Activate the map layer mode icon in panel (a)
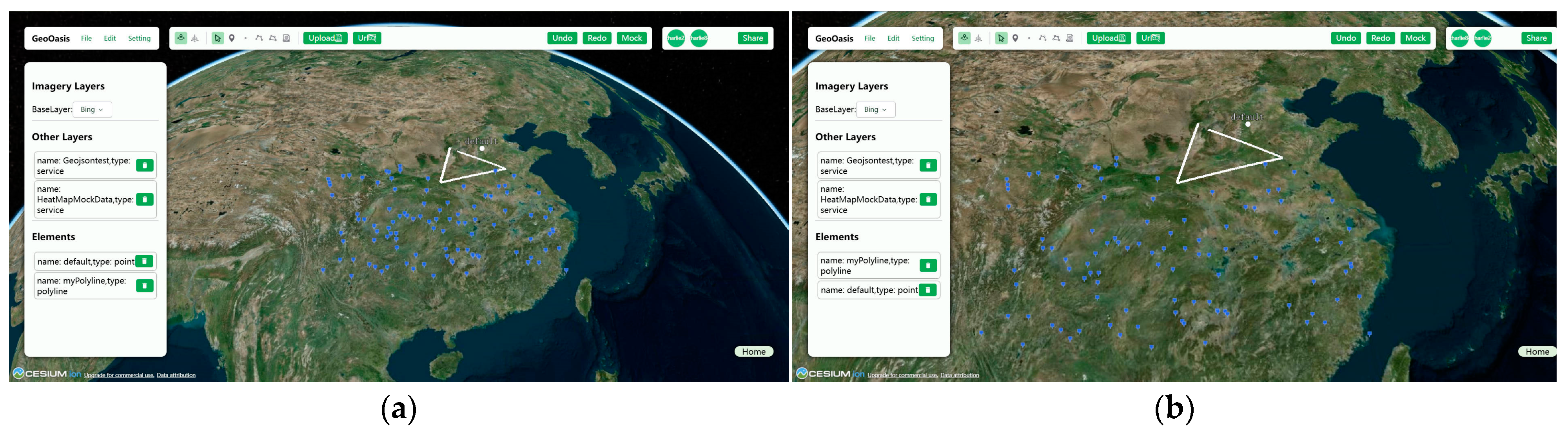The image size is (1568, 432). [x=181, y=38]
